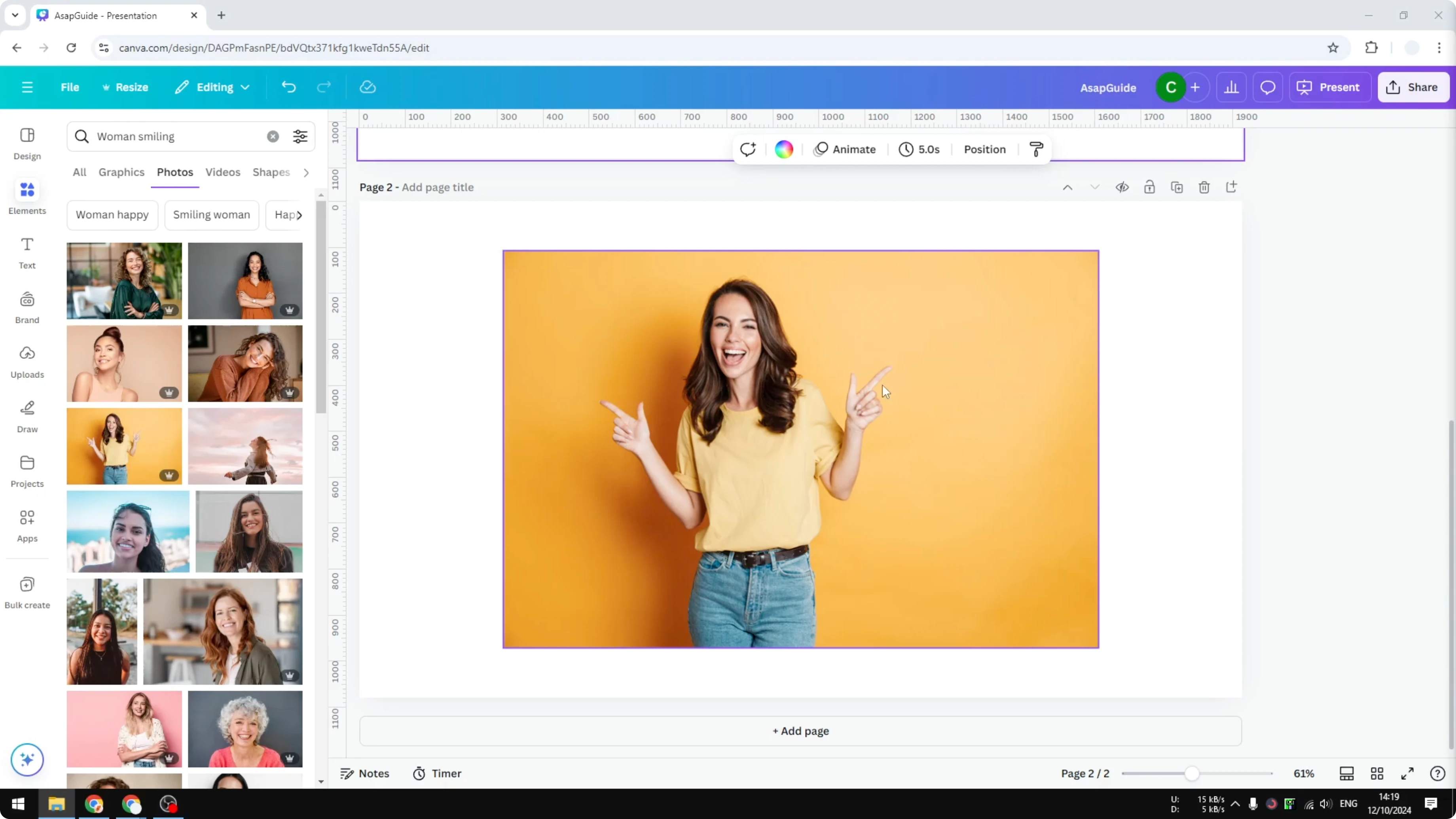This screenshot has height=819, width=1456.
Task: Open the Elements panel in the sidebar
Action: click(x=27, y=197)
